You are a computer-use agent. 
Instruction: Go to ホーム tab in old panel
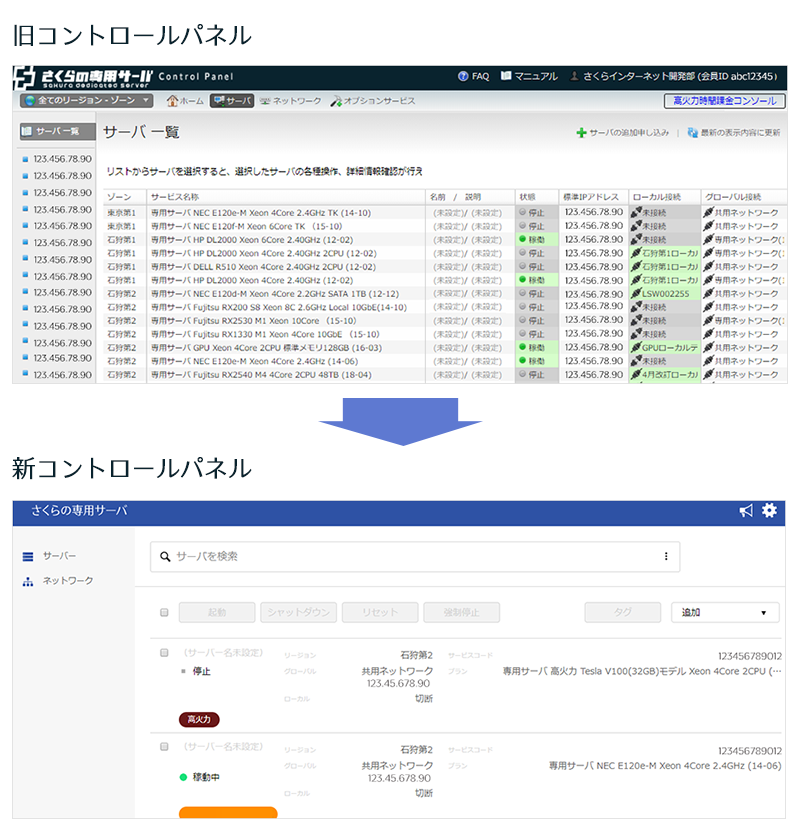click(185, 101)
